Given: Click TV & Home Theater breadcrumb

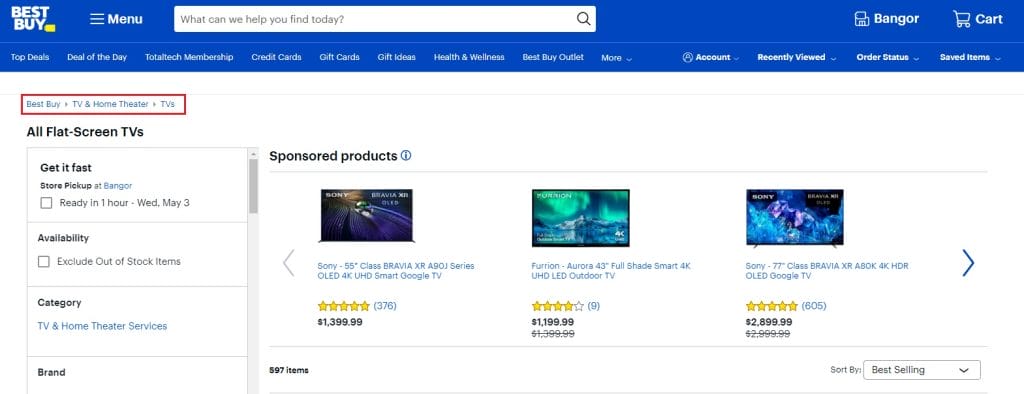Looking at the screenshot, I should point(110,105).
